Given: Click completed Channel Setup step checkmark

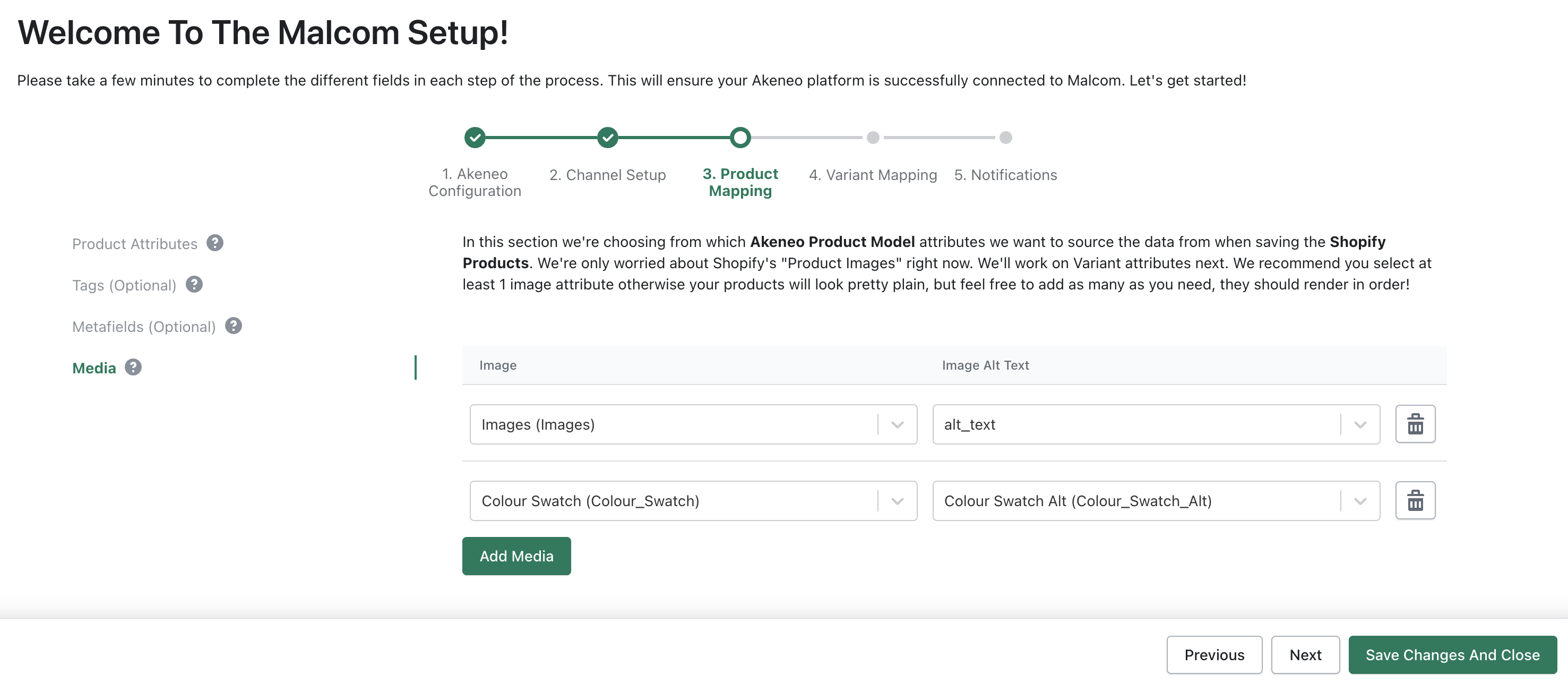Looking at the screenshot, I should click(x=607, y=138).
